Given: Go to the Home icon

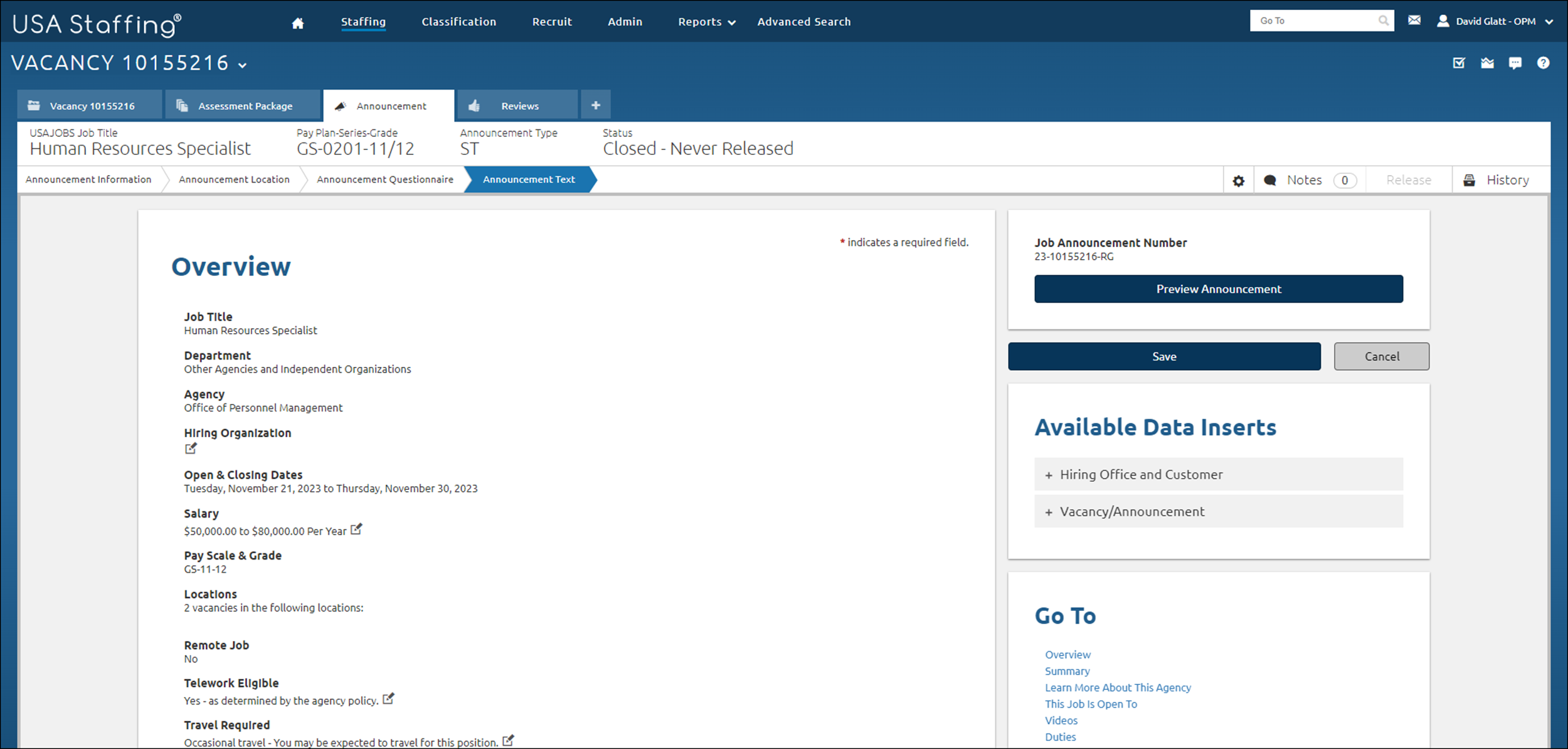Looking at the screenshot, I should tap(298, 23).
